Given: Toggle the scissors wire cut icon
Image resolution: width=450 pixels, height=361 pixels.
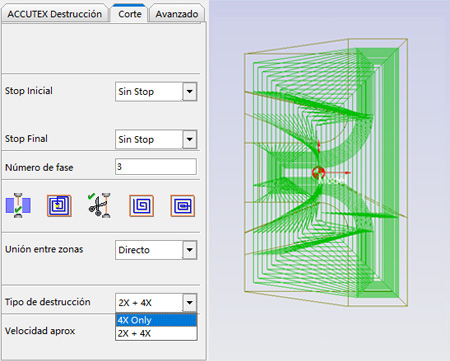Looking at the screenshot, I should pyautogui.click(x=99, y=205).
